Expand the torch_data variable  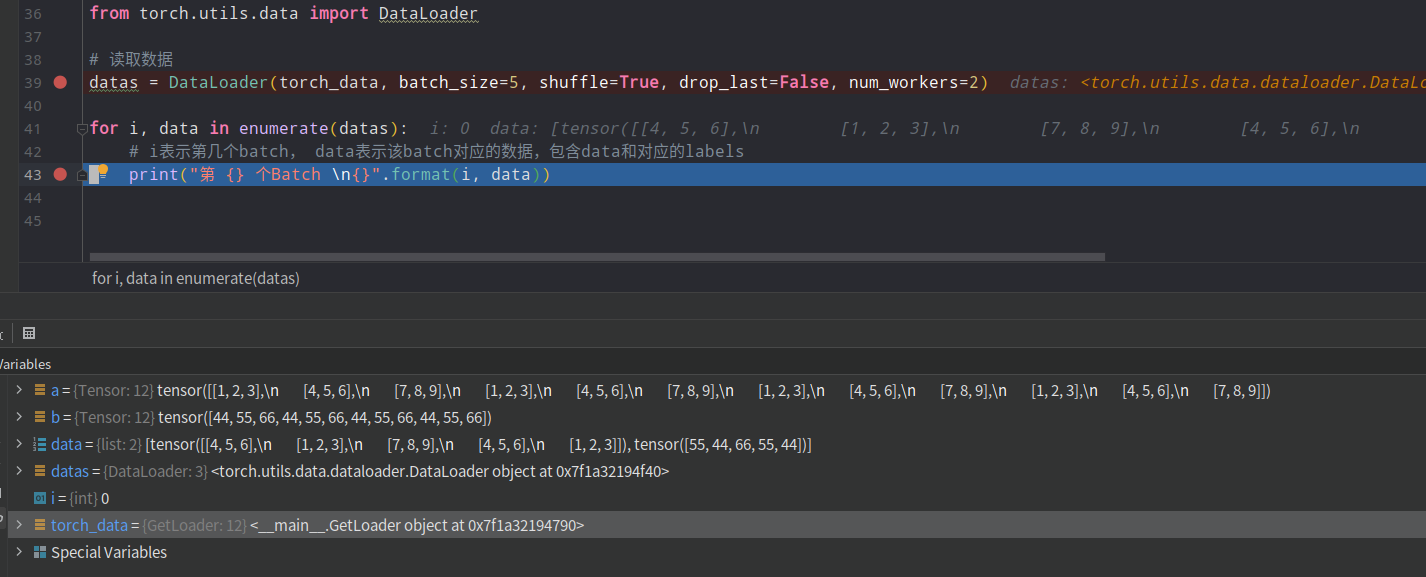(x=18, y=524)
